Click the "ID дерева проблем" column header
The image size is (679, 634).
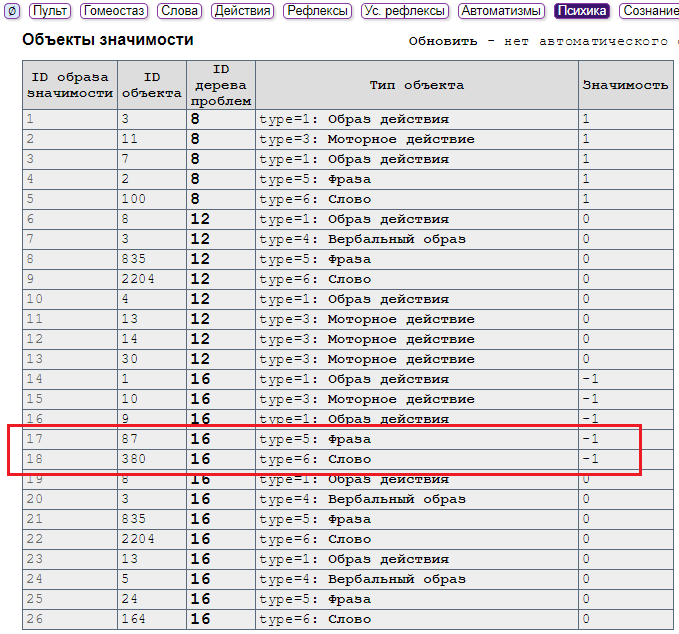point(220,85)
